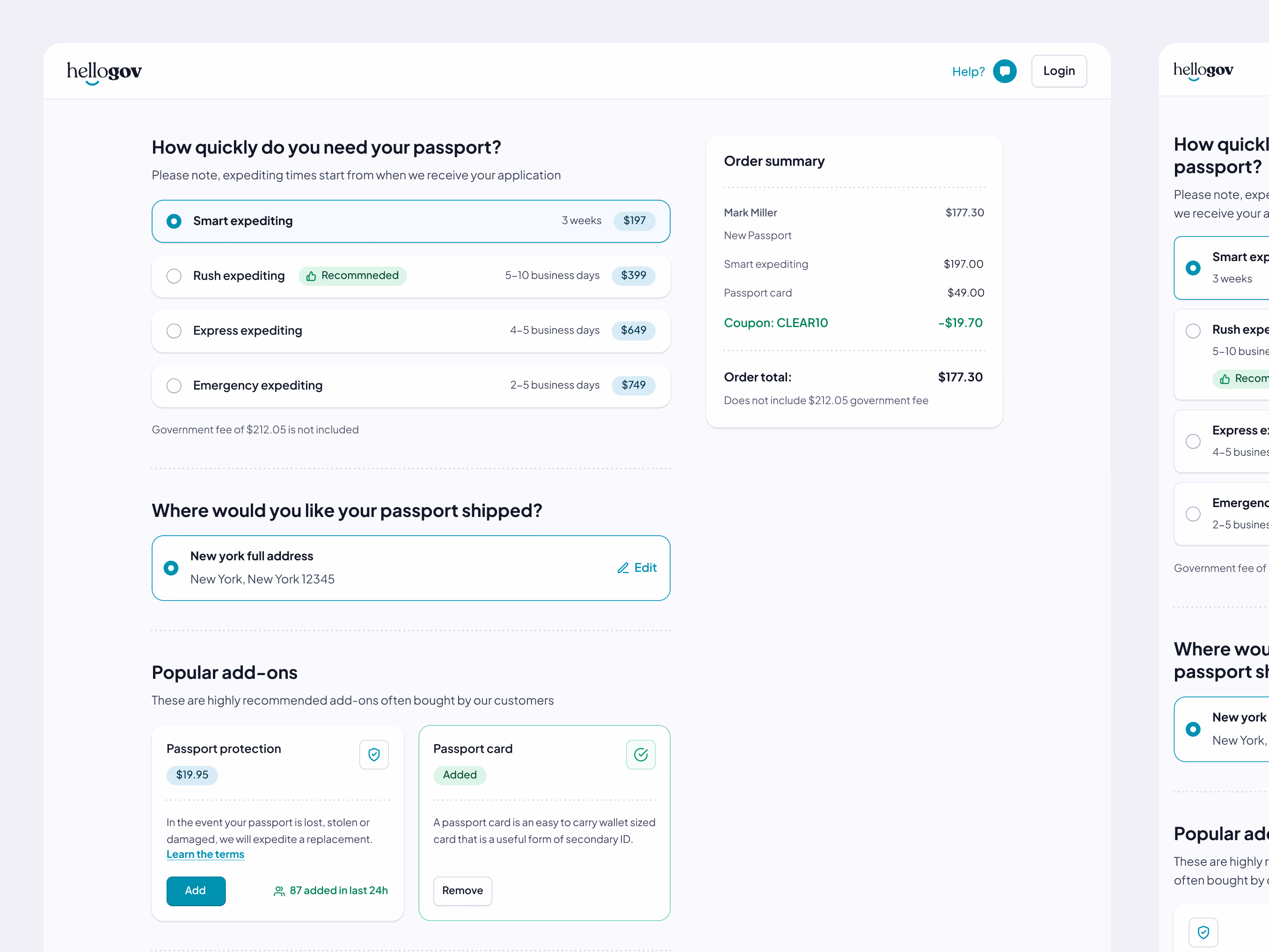Open the help chat bubble icon
Screen dimensions: 1269x952
pos(1005,71)
